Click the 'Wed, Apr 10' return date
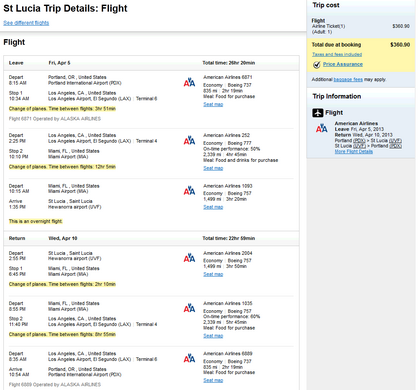Image resolution: width=419 pixels, height=390 pixels. coord(63,238)
